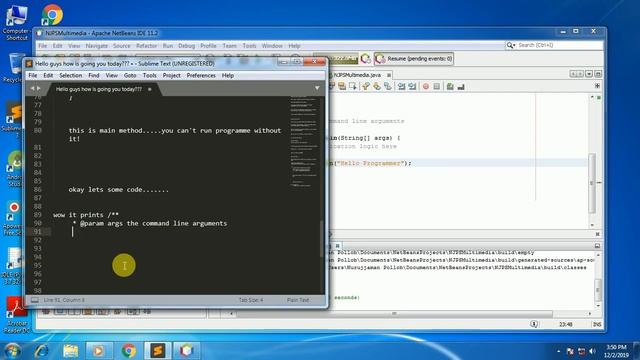Click the NetBeans editor split handle plus icon
Viewport: 640px width, 360px height.
coord(597,86)
